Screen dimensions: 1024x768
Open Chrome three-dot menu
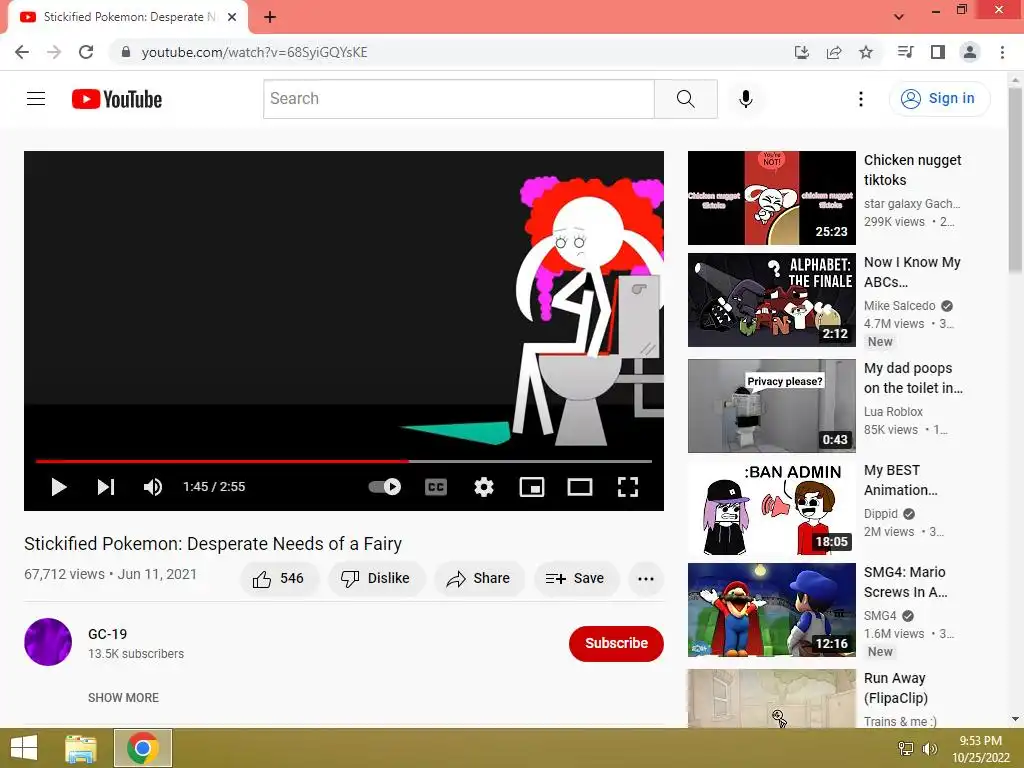1002,52
